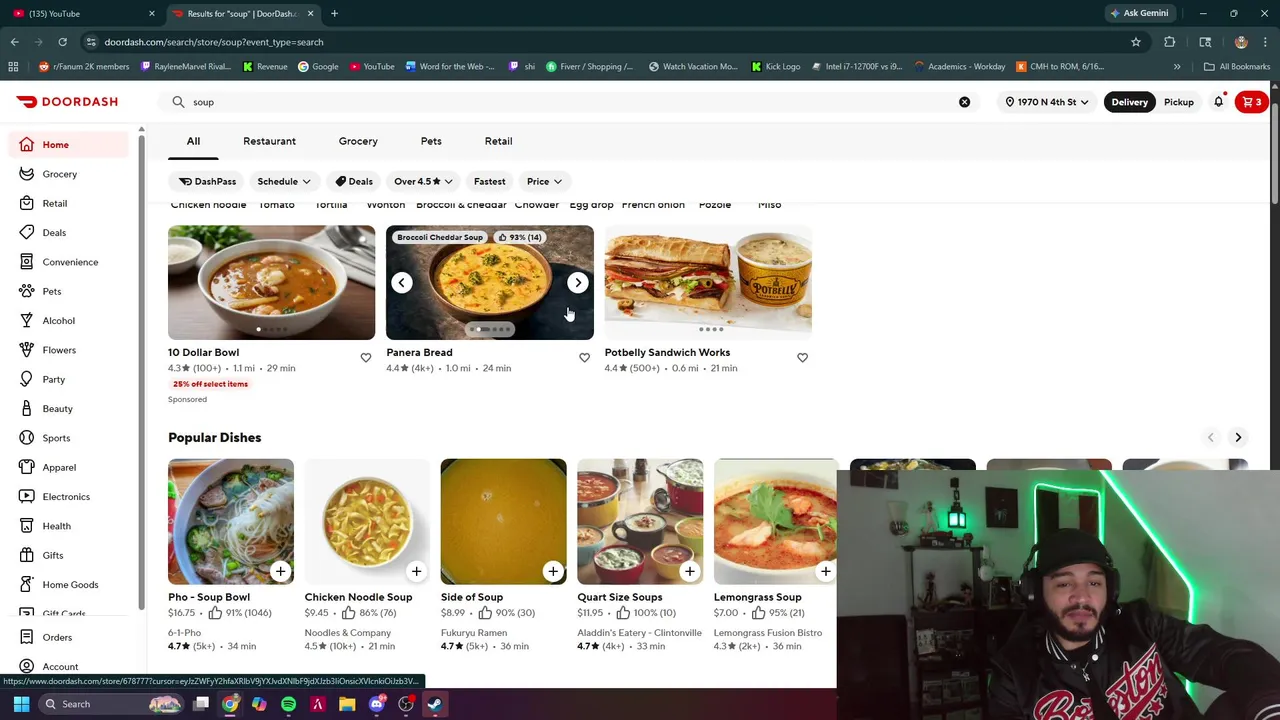Switch to the Retail results tab
This screenshot has height=720, width=1280.
(498, 141)
